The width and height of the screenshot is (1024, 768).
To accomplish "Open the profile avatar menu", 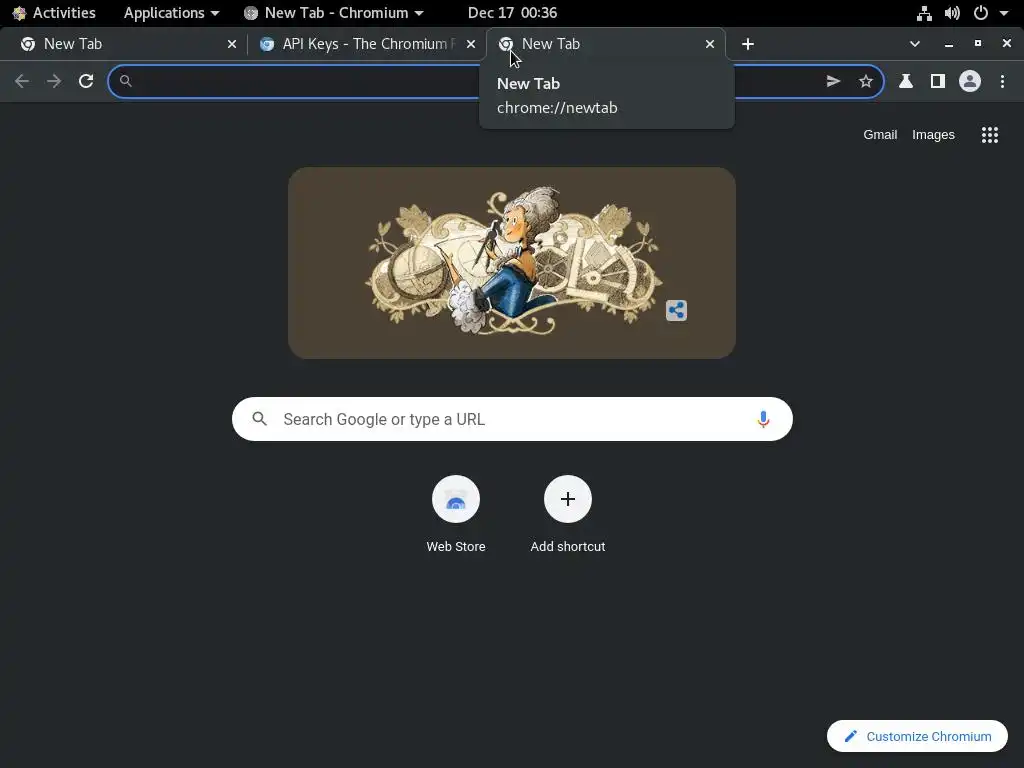I will (x=970, y=81).
